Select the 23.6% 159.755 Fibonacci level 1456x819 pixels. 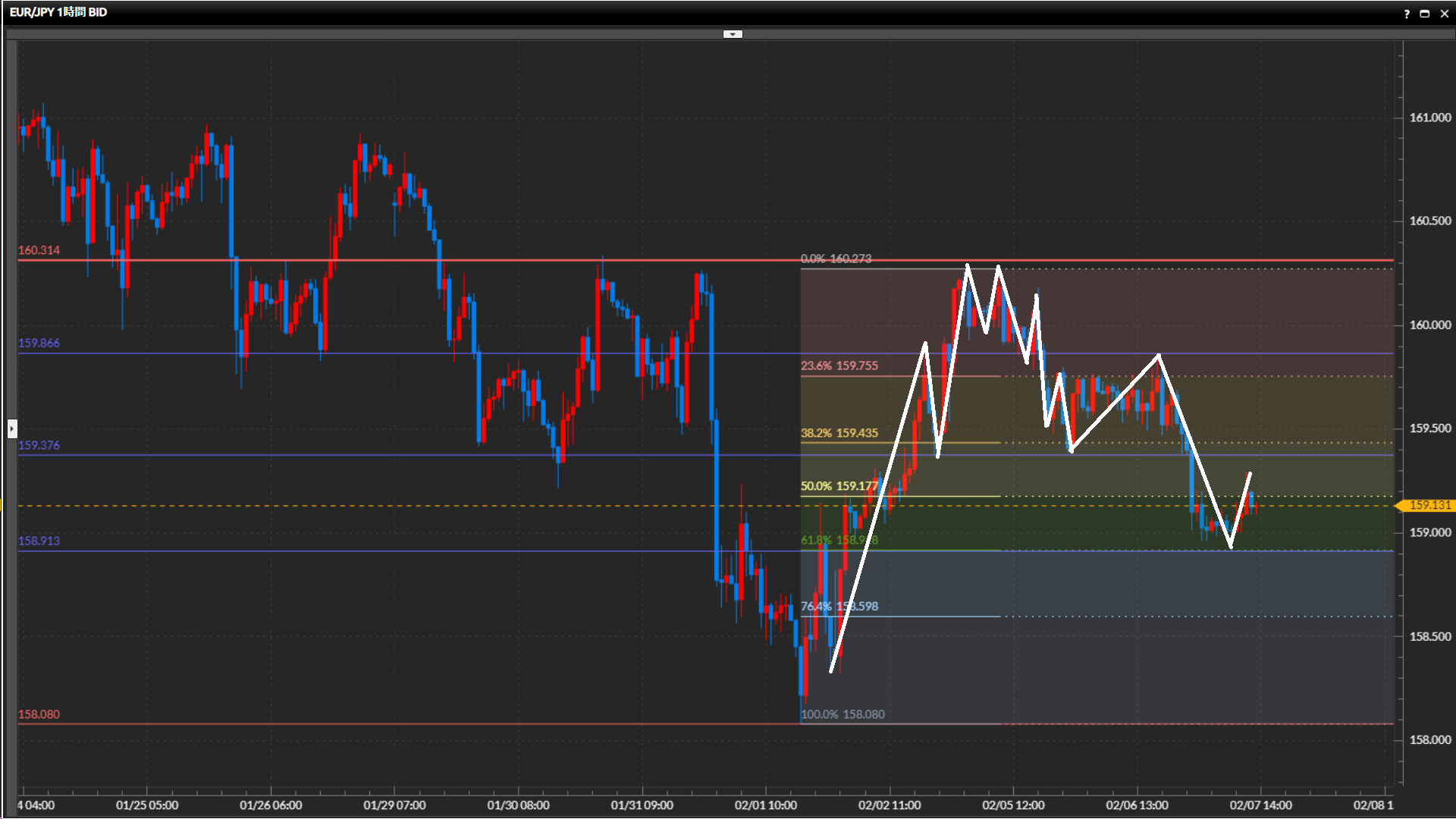tap(839, 366)
